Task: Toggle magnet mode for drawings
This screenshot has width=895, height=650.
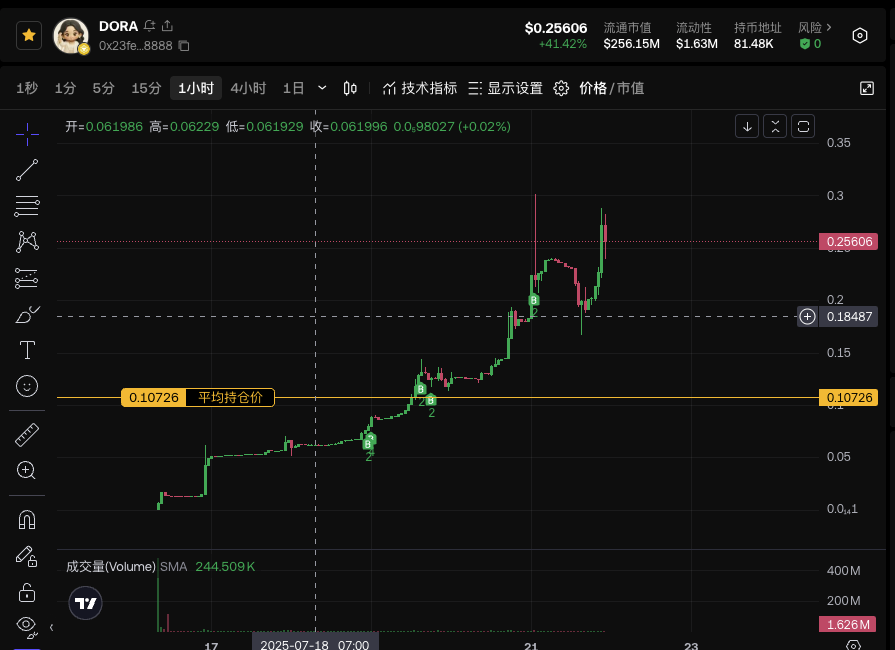Action: tap(27, 519)
